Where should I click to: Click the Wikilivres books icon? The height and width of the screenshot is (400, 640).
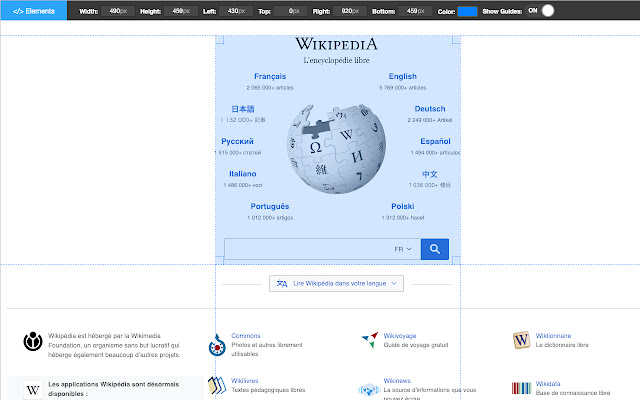tap(217, 385)
